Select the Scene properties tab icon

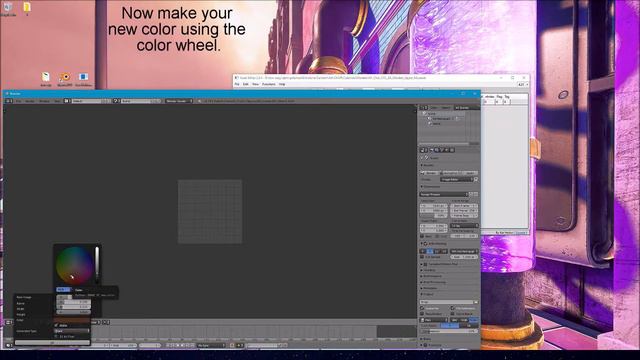coord(441,150)
